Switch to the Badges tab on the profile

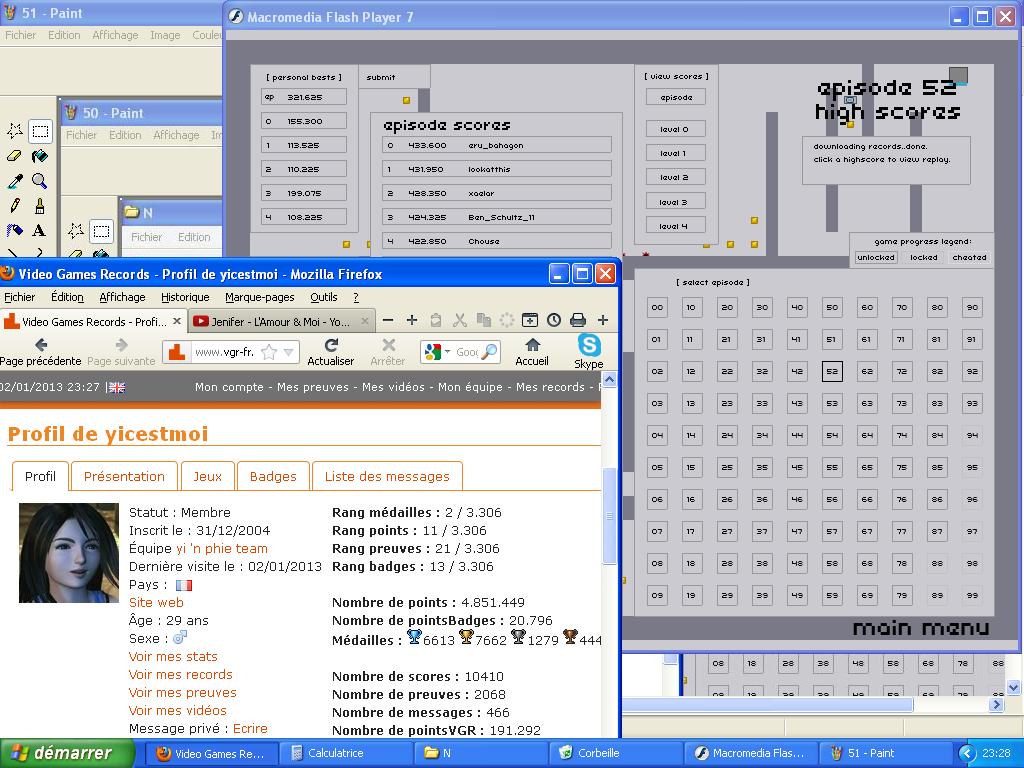click(273, 476)
